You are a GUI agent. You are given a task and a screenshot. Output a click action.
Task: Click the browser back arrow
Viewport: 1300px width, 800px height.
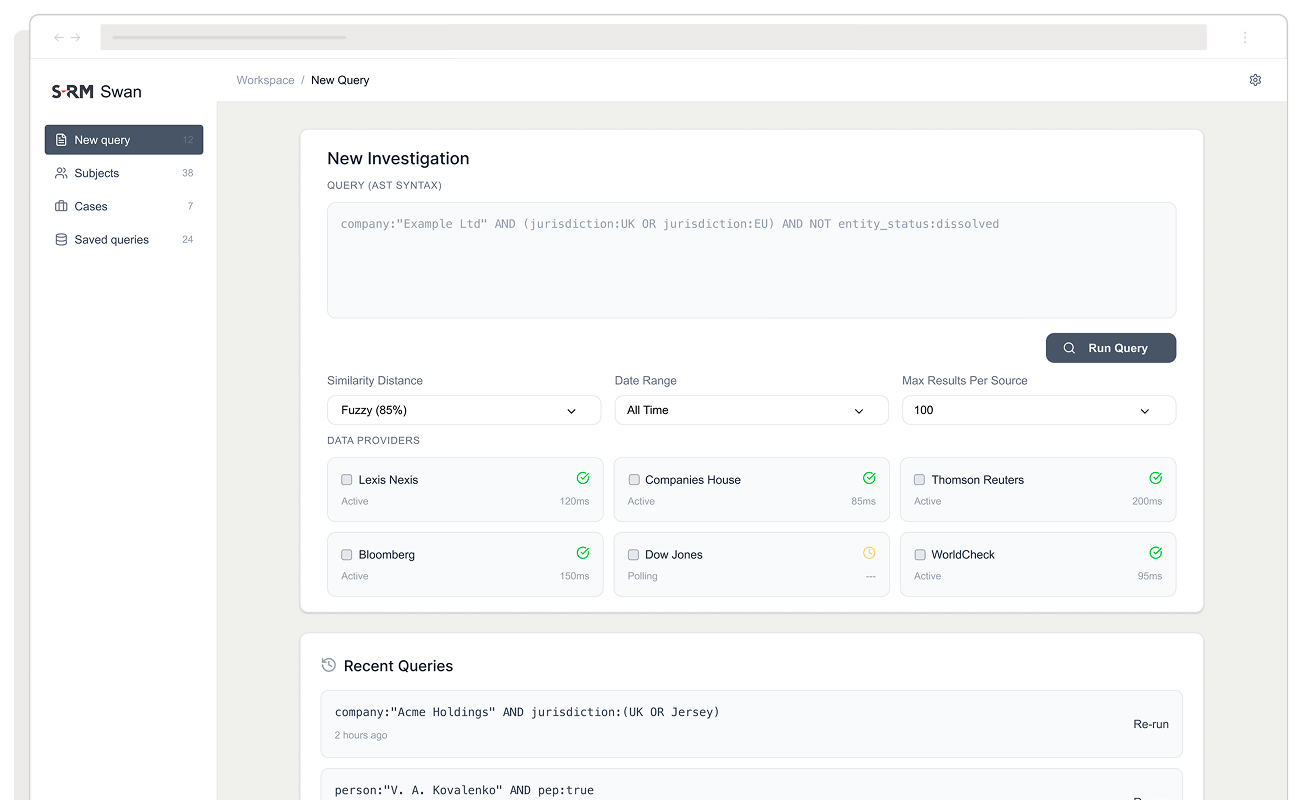(x=59, y=37)
